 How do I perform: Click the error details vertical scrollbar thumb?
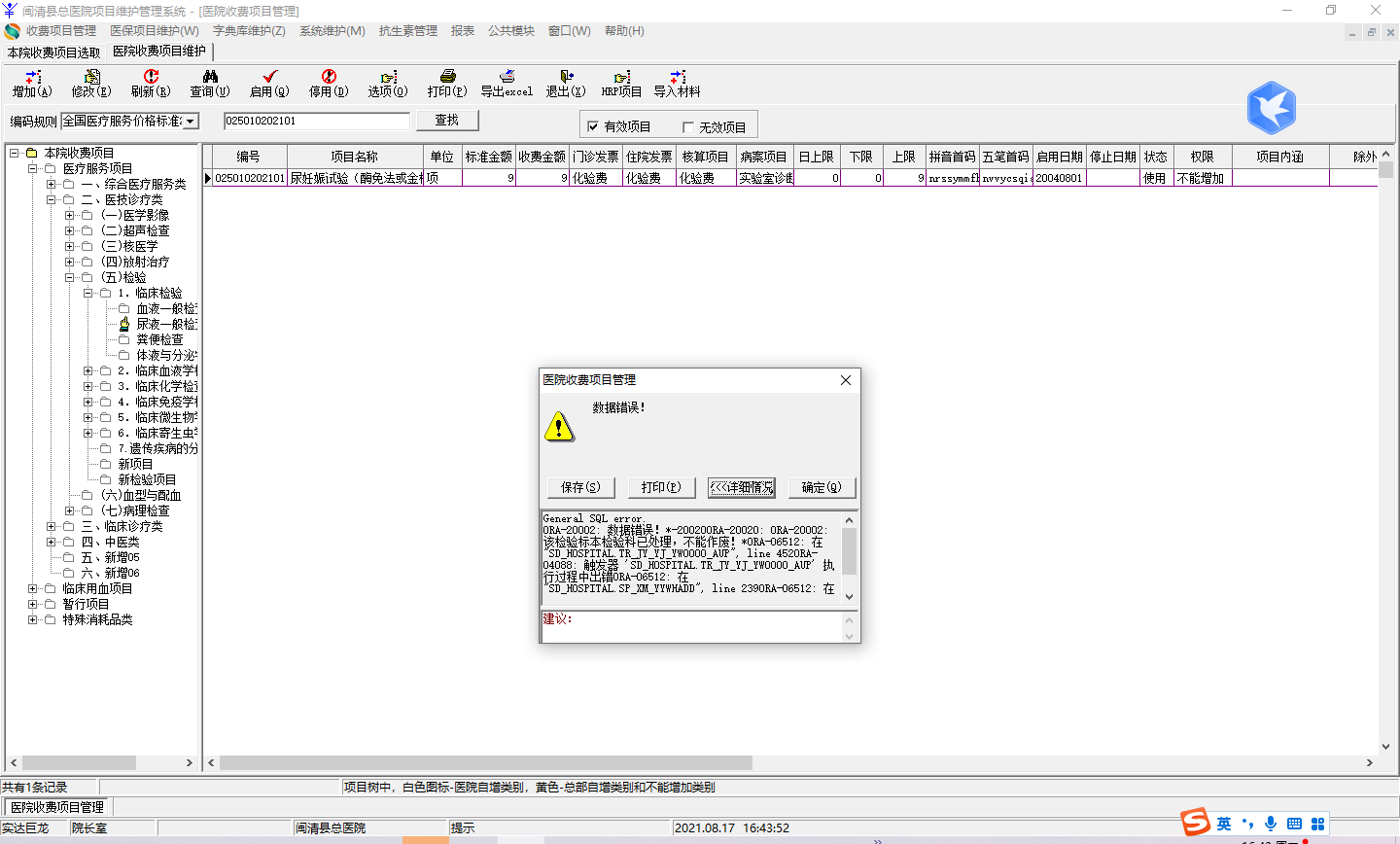tap(849, 551)
